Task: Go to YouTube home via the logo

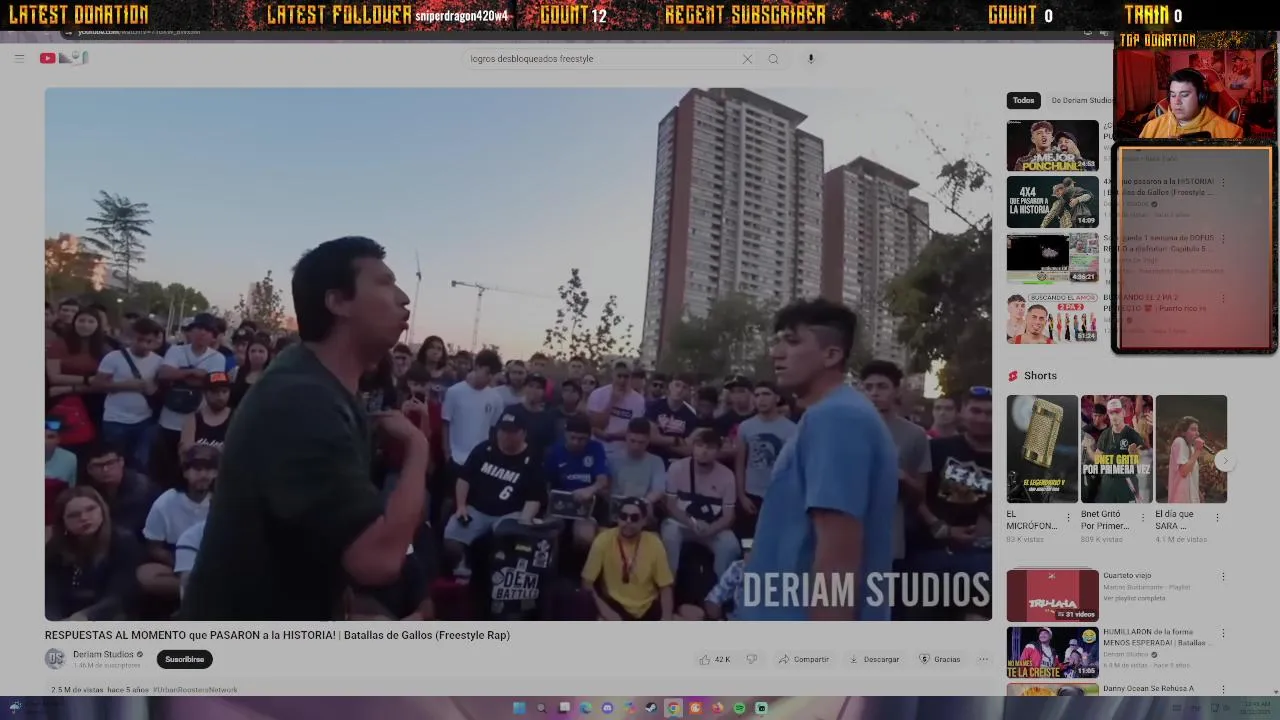Action: [64, 58]
